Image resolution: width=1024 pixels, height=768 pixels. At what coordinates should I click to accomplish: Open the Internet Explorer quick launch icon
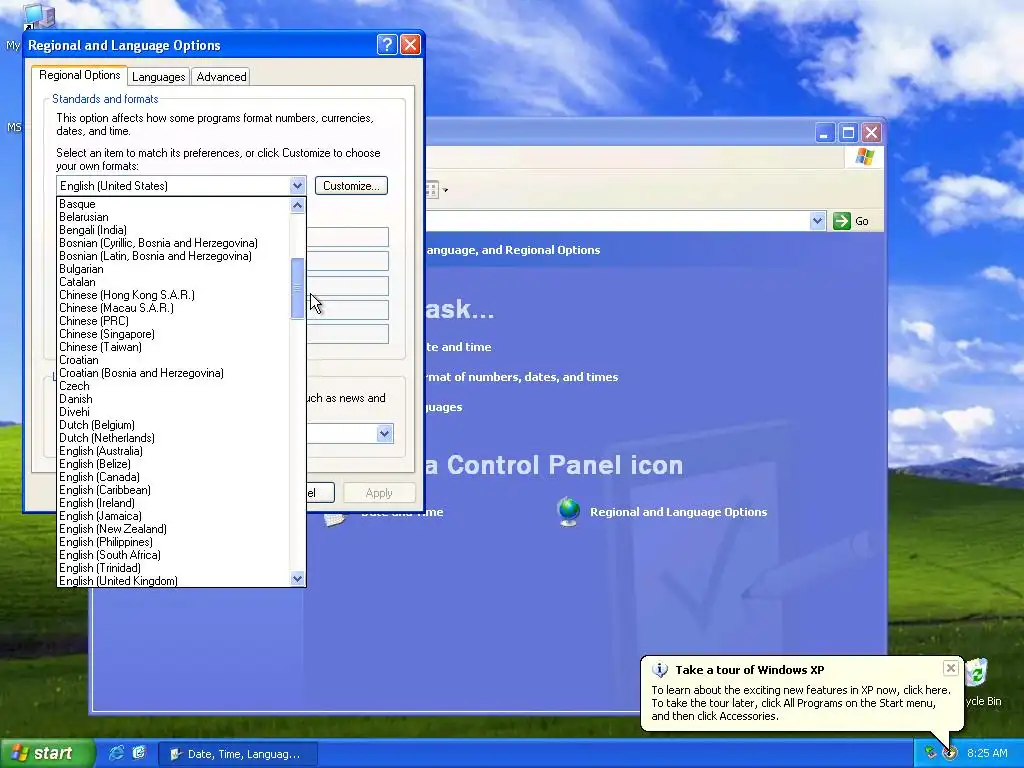coord(117,753)
